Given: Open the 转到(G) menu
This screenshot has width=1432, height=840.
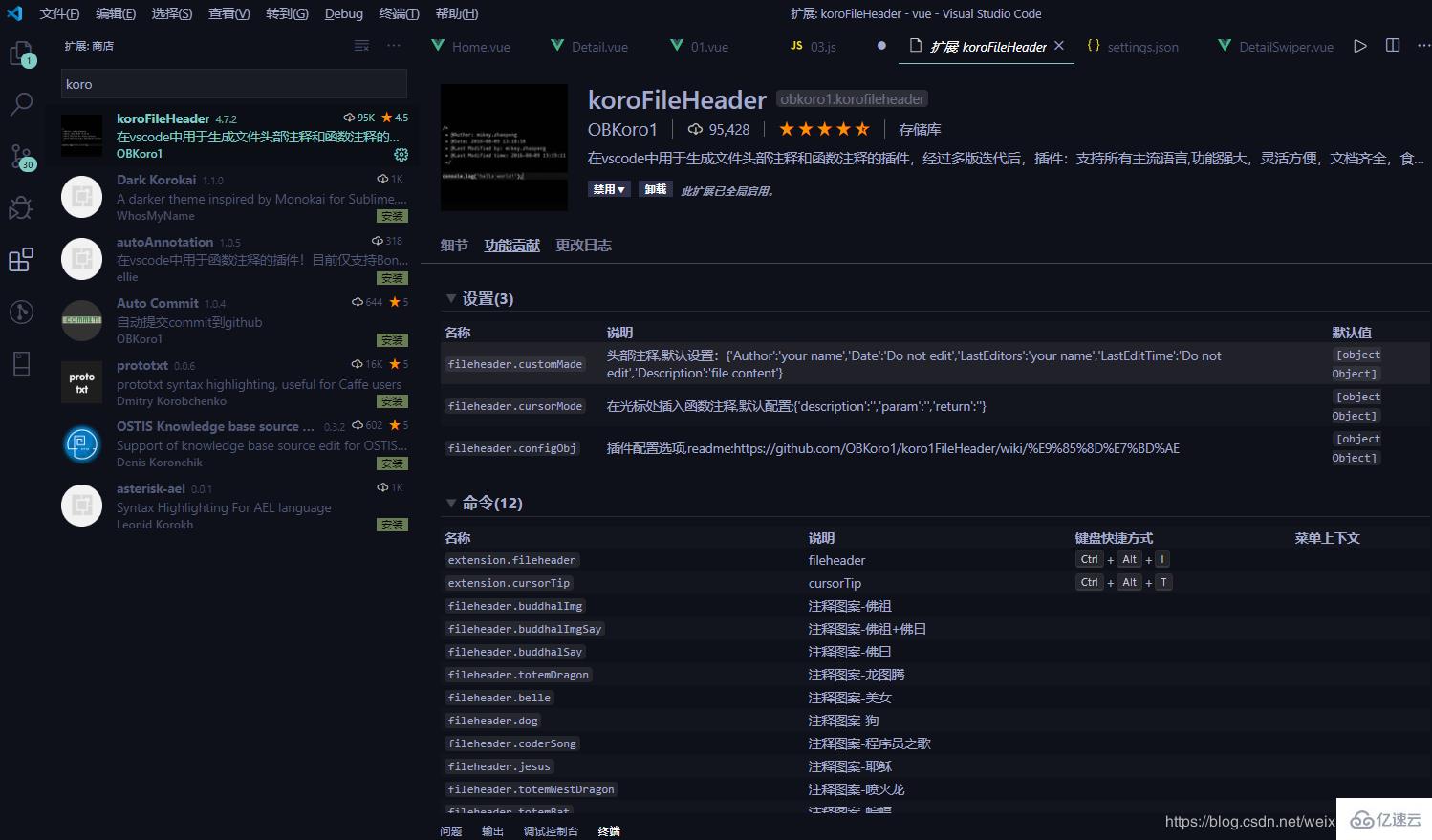Looking at the screenshot, I should coord(287,13).
